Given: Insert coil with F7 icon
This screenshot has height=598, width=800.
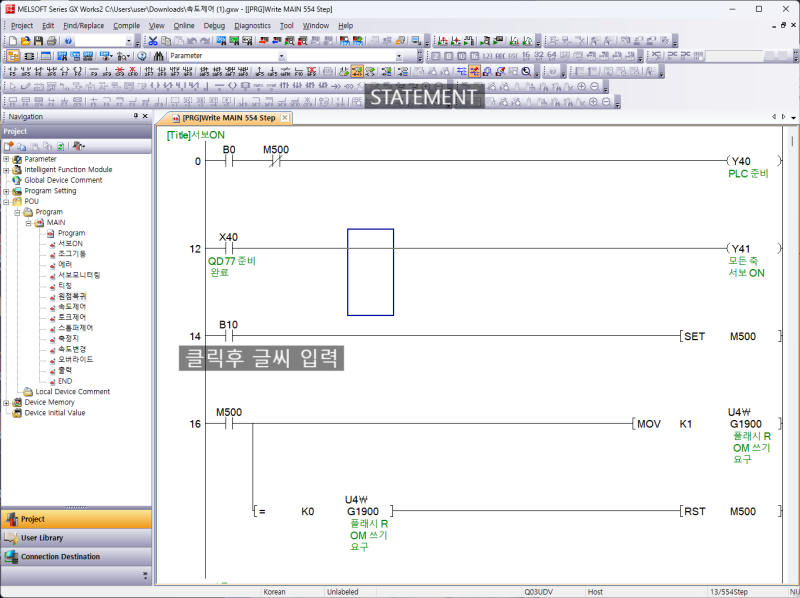Looking at the screenshot, I should 65,71.
